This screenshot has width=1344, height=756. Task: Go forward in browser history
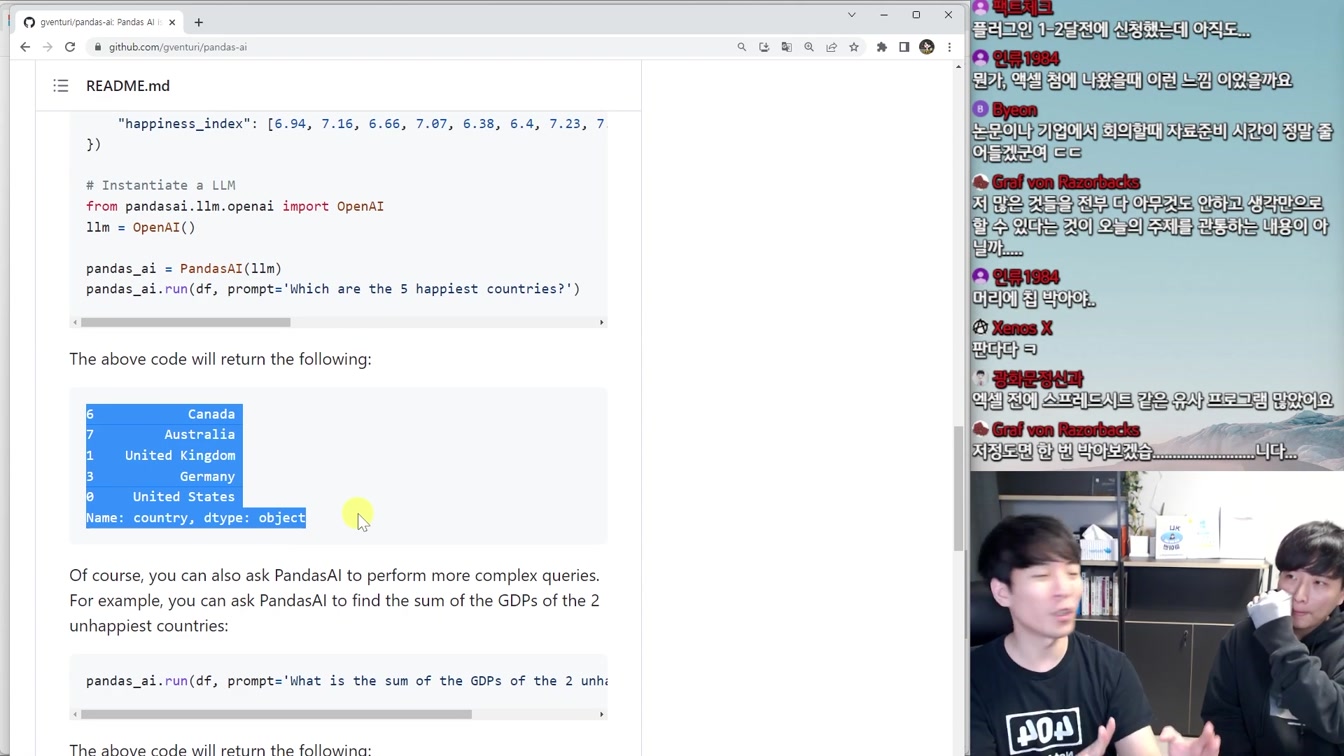pos(47,47)
